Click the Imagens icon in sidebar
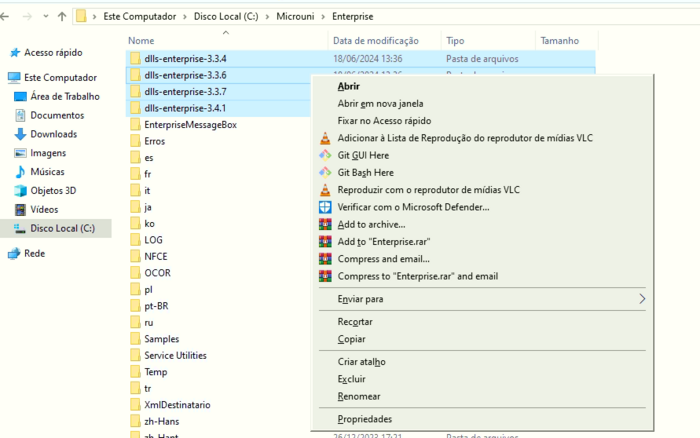The image size is (700, 438). point(21,153)
